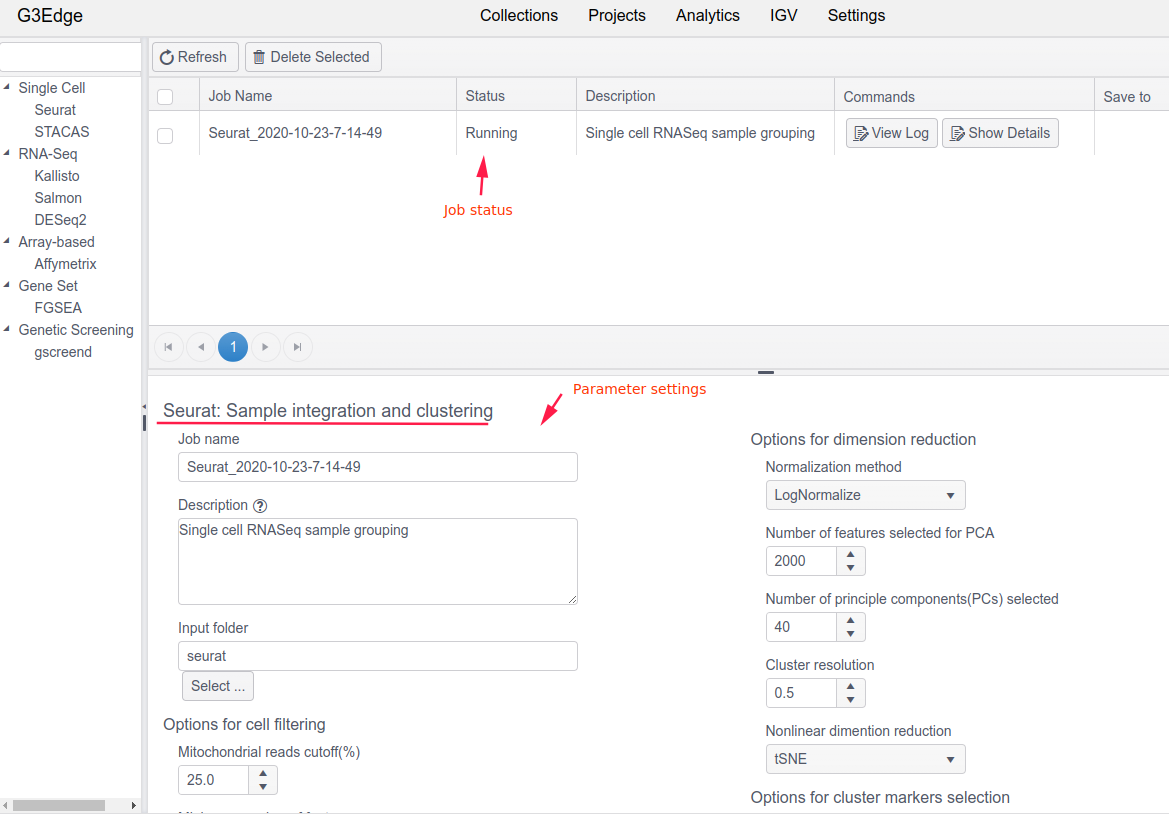Screen dimensions: 1169x815
Task: Collapse the Genetic Screening tree node
Action: tap(7, 329)
